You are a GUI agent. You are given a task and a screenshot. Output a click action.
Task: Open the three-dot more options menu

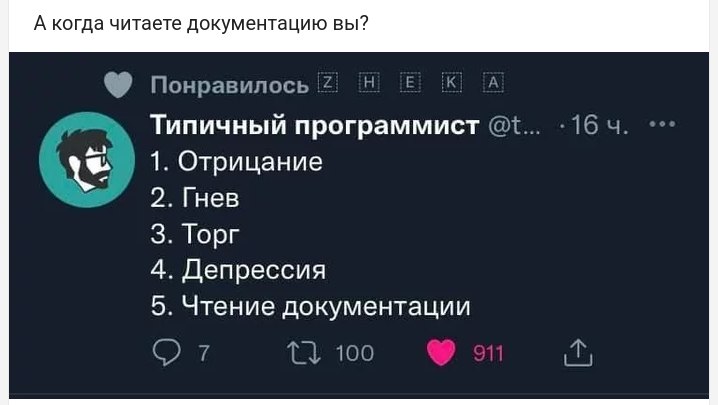tap(662, 124)
